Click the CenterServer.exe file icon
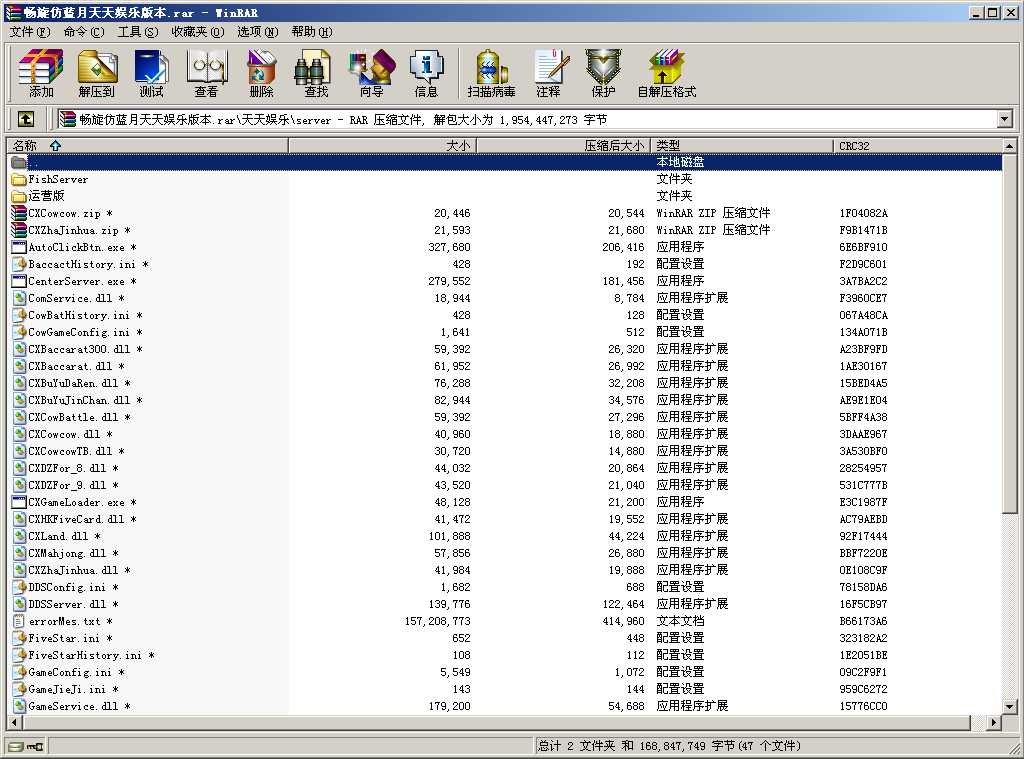 [18, 281]
